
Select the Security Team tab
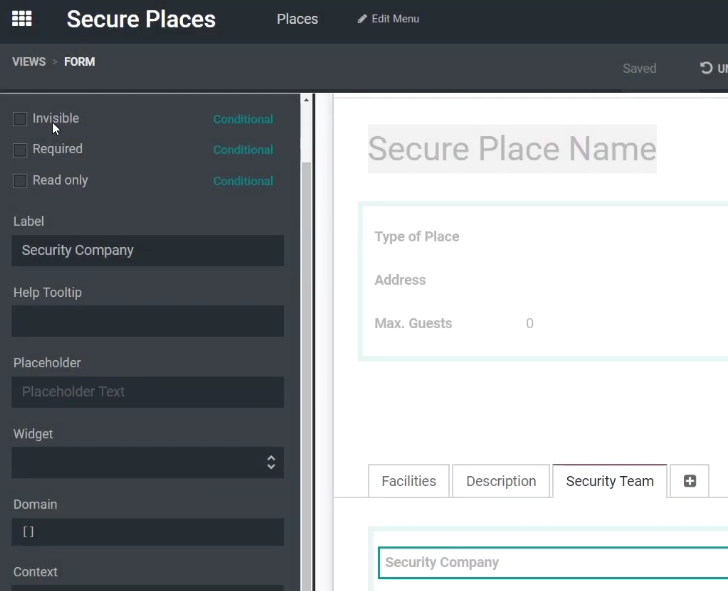tap(610, 481)
